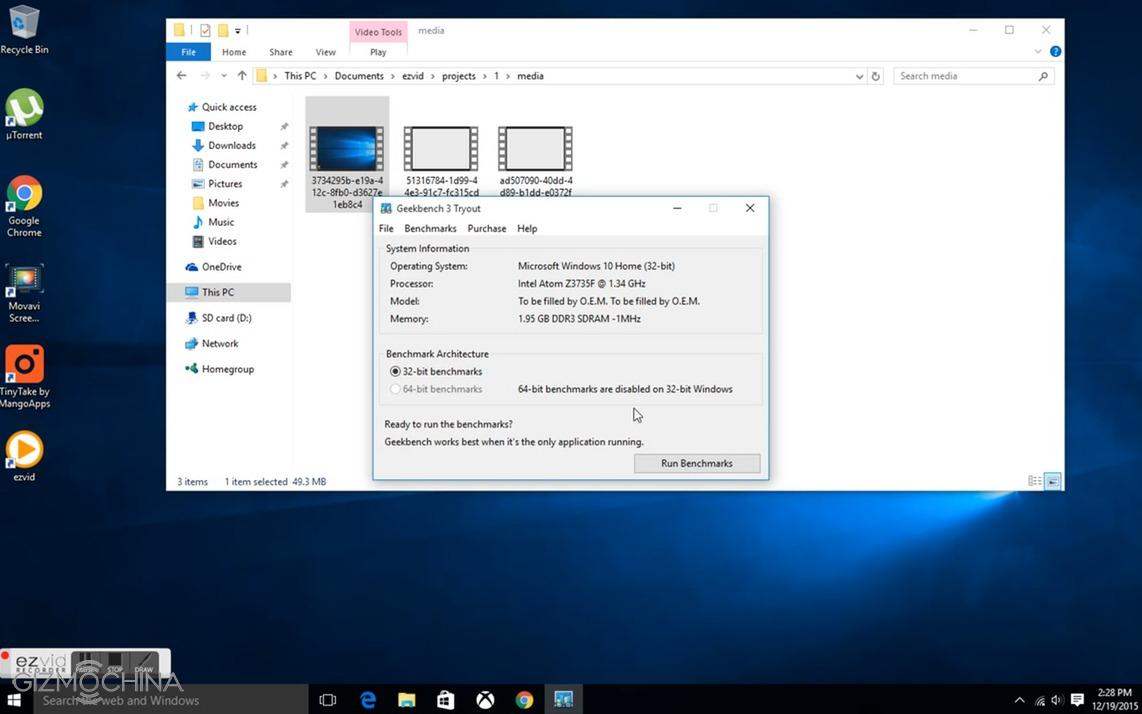Open the Xbox app in taskbar
The image size is (1142, 714).
(x=485, y=700)
